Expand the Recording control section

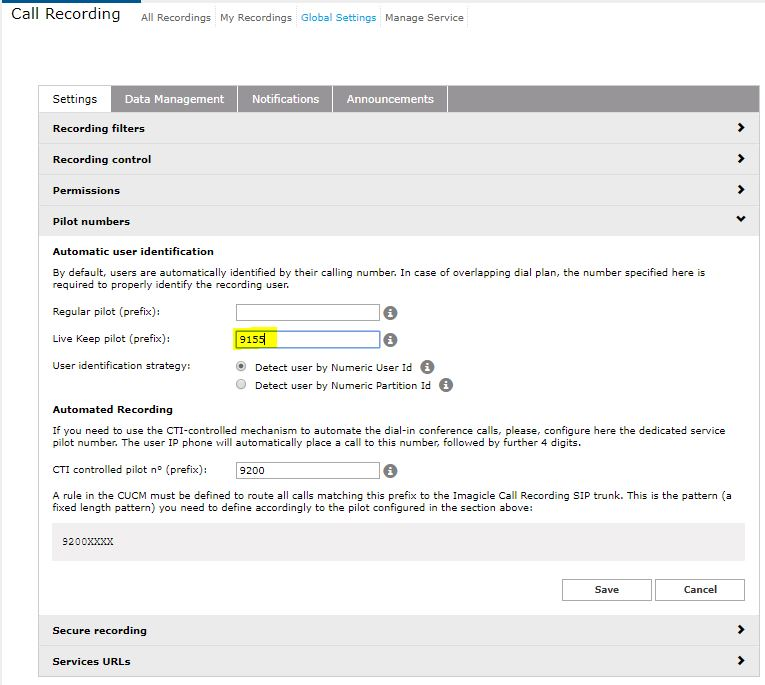(x=740, y=159)
